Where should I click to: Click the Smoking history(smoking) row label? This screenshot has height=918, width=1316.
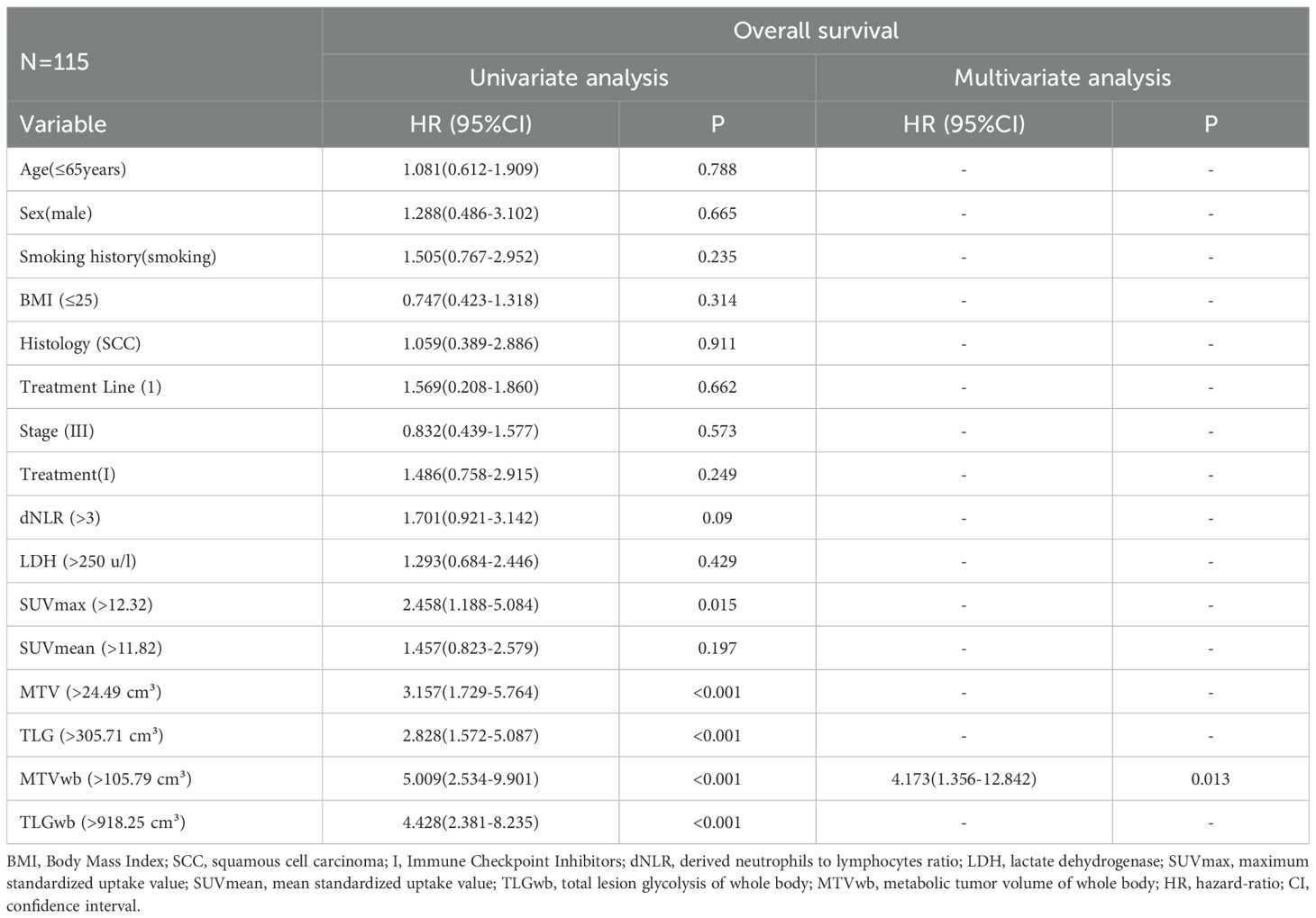[x=118, y=257]
